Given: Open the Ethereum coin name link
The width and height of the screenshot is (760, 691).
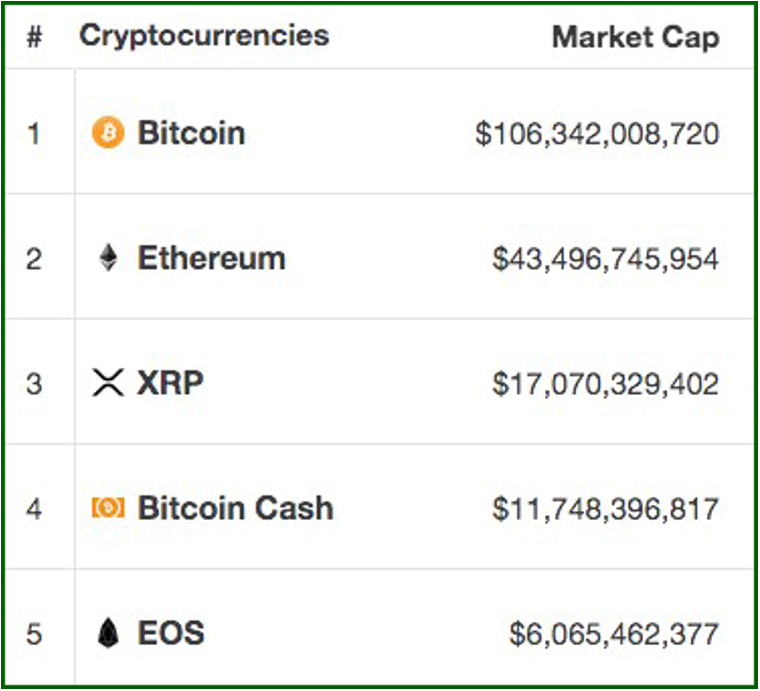Looking at the screenshot, I should [212, 257].
